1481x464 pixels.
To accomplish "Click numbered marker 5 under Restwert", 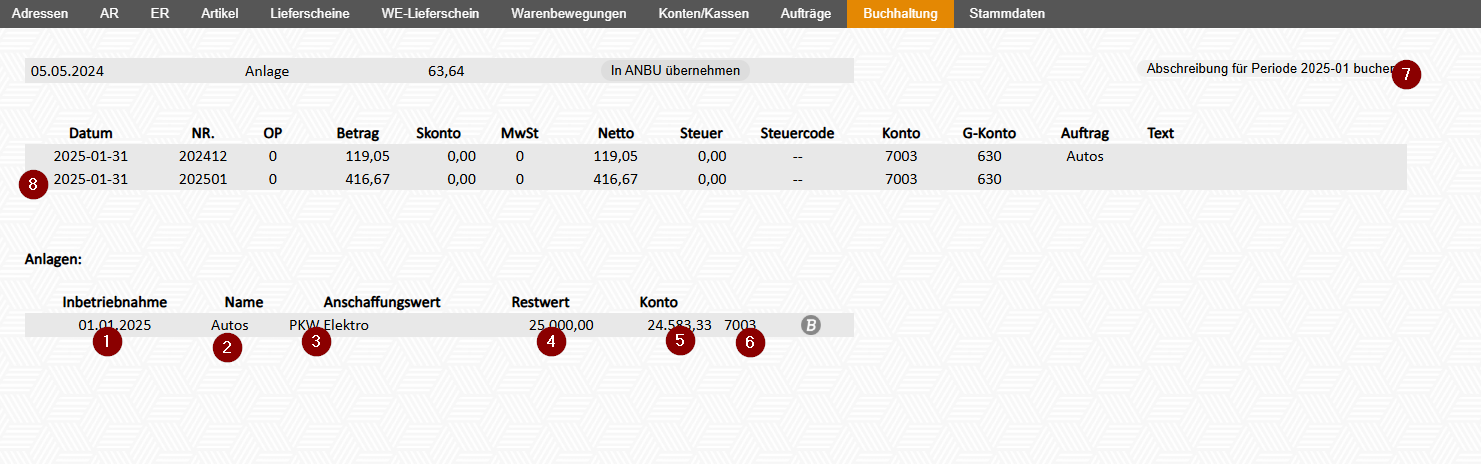I will click(x=680, y=341).
